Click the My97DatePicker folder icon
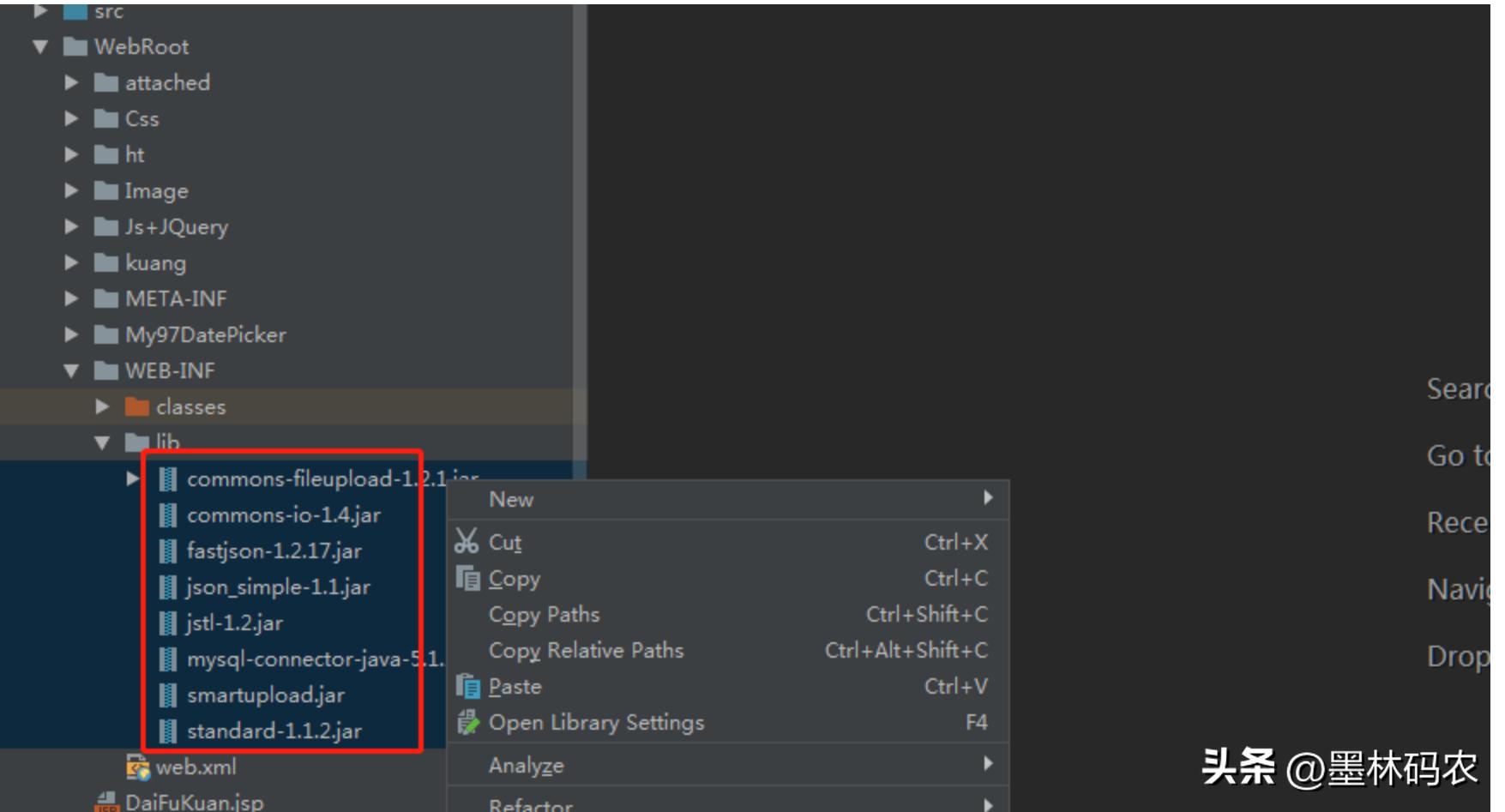 [106, 334]
